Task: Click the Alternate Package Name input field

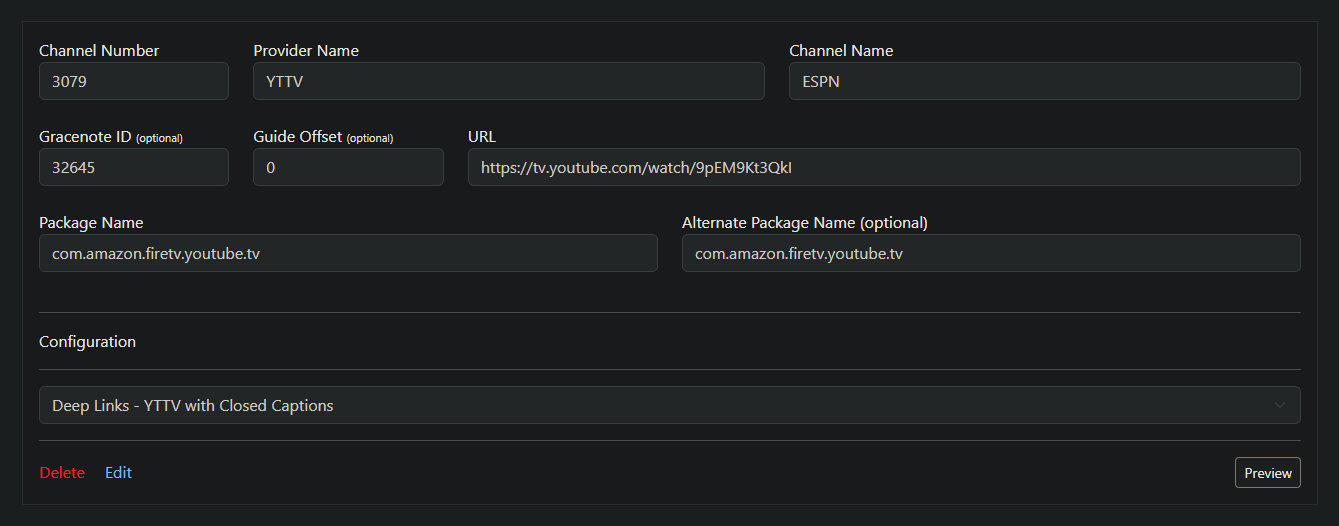Action: tap(990, 254)
